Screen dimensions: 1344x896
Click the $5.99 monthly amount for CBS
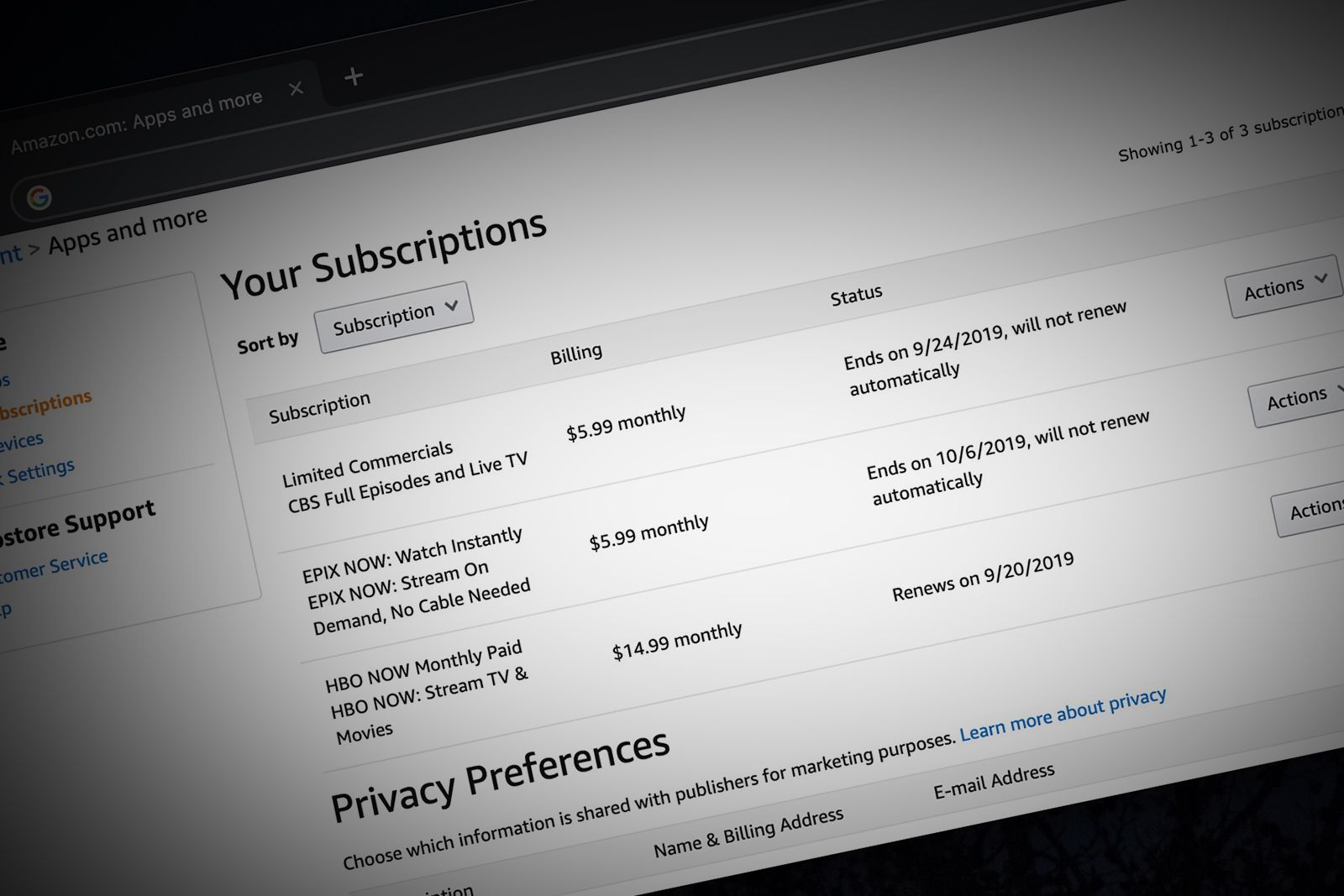pyautogui.click(x=626, y=422)
